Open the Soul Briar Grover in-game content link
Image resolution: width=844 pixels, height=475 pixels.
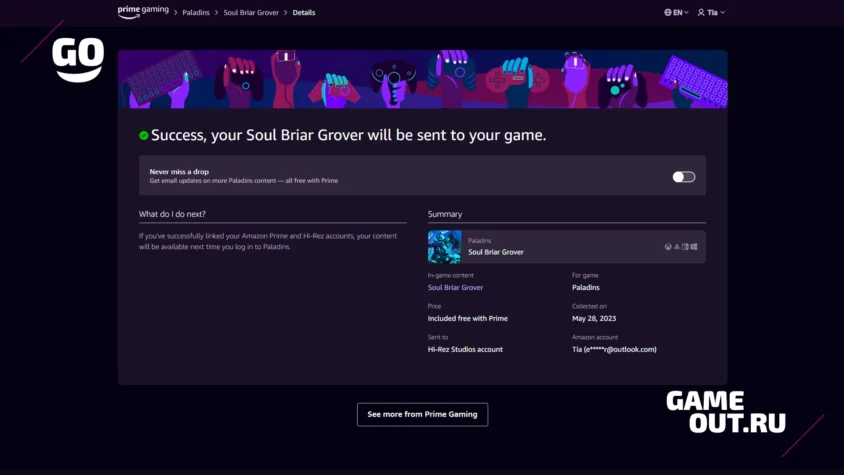click(455, 288)
